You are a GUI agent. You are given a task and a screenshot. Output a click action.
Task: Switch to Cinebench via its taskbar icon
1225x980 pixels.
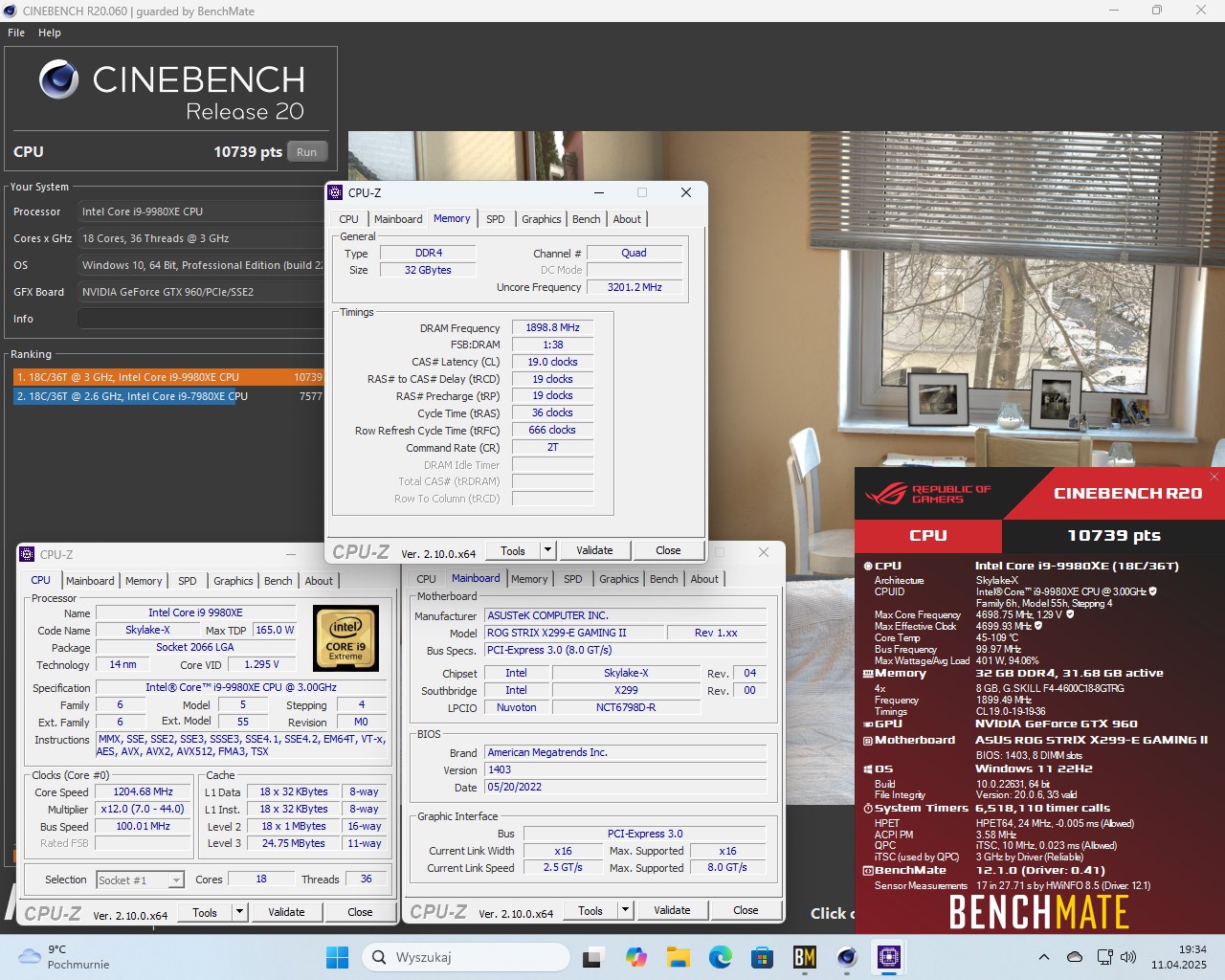[846, 957]
